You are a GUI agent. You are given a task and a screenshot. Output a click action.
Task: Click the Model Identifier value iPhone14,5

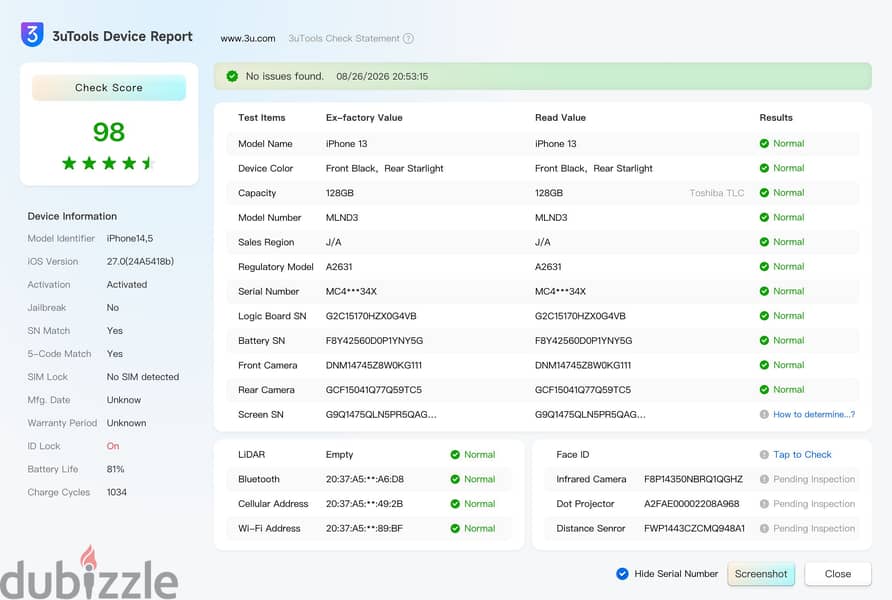pos(130,238)
